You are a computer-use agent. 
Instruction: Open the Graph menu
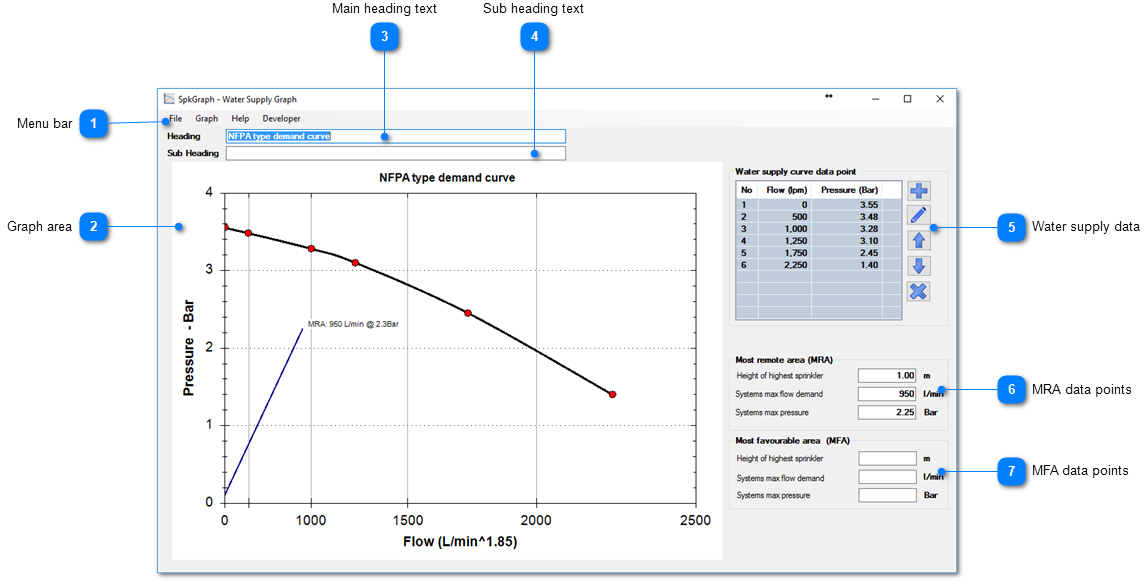coord(206,118)
